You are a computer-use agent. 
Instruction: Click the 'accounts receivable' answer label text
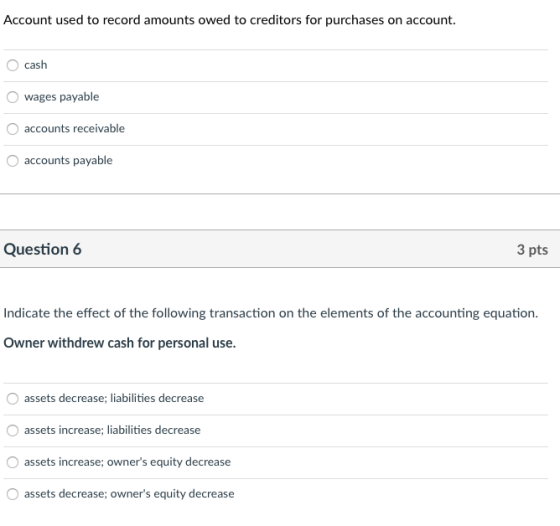click(75, 129)
